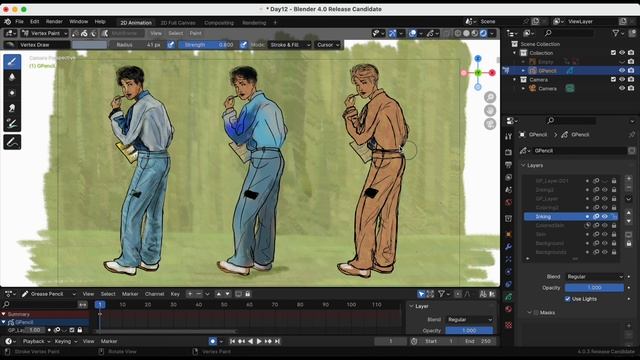
Task: Toggle pressure sensitivity for Radius
Action: coord(171,44)
